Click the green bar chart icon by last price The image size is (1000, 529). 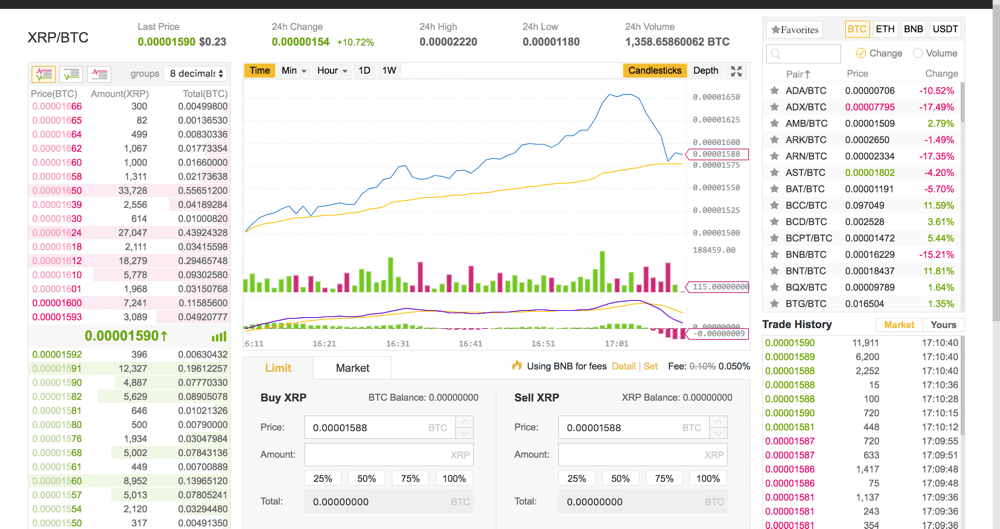[x=219, y=336]
